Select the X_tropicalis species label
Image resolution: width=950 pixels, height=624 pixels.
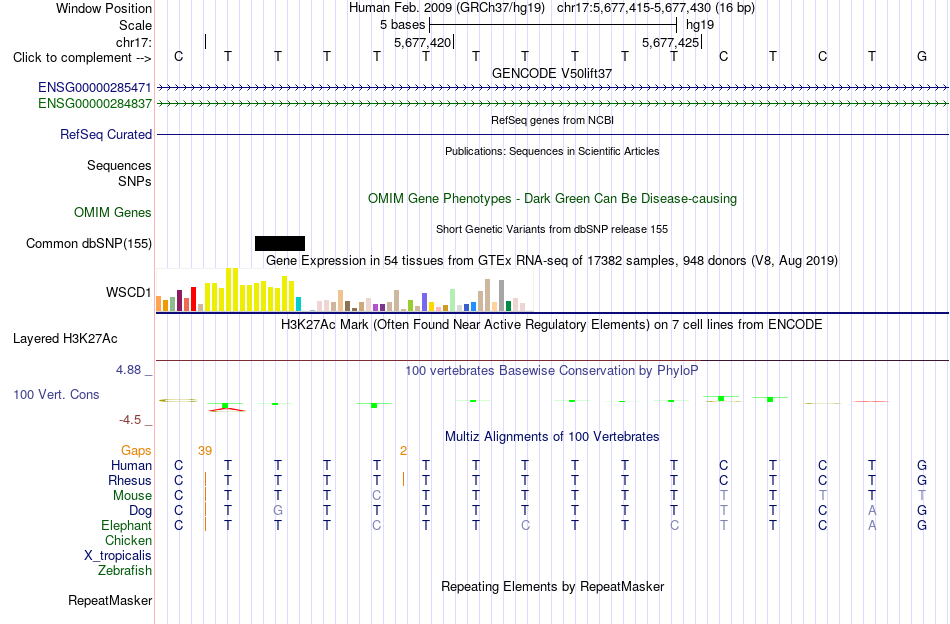(118, 556)
